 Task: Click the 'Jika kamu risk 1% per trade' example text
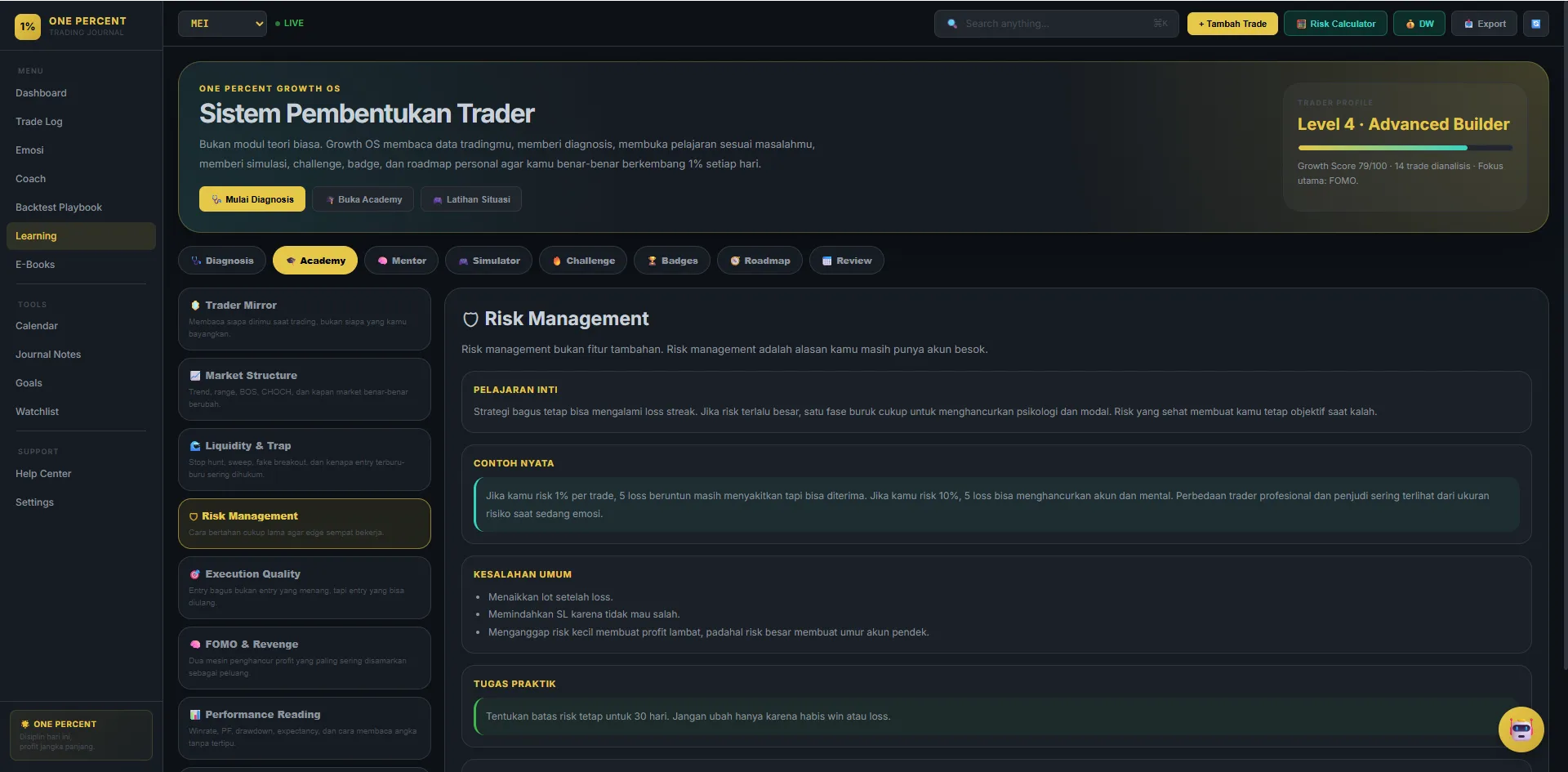tap(987, 505)
